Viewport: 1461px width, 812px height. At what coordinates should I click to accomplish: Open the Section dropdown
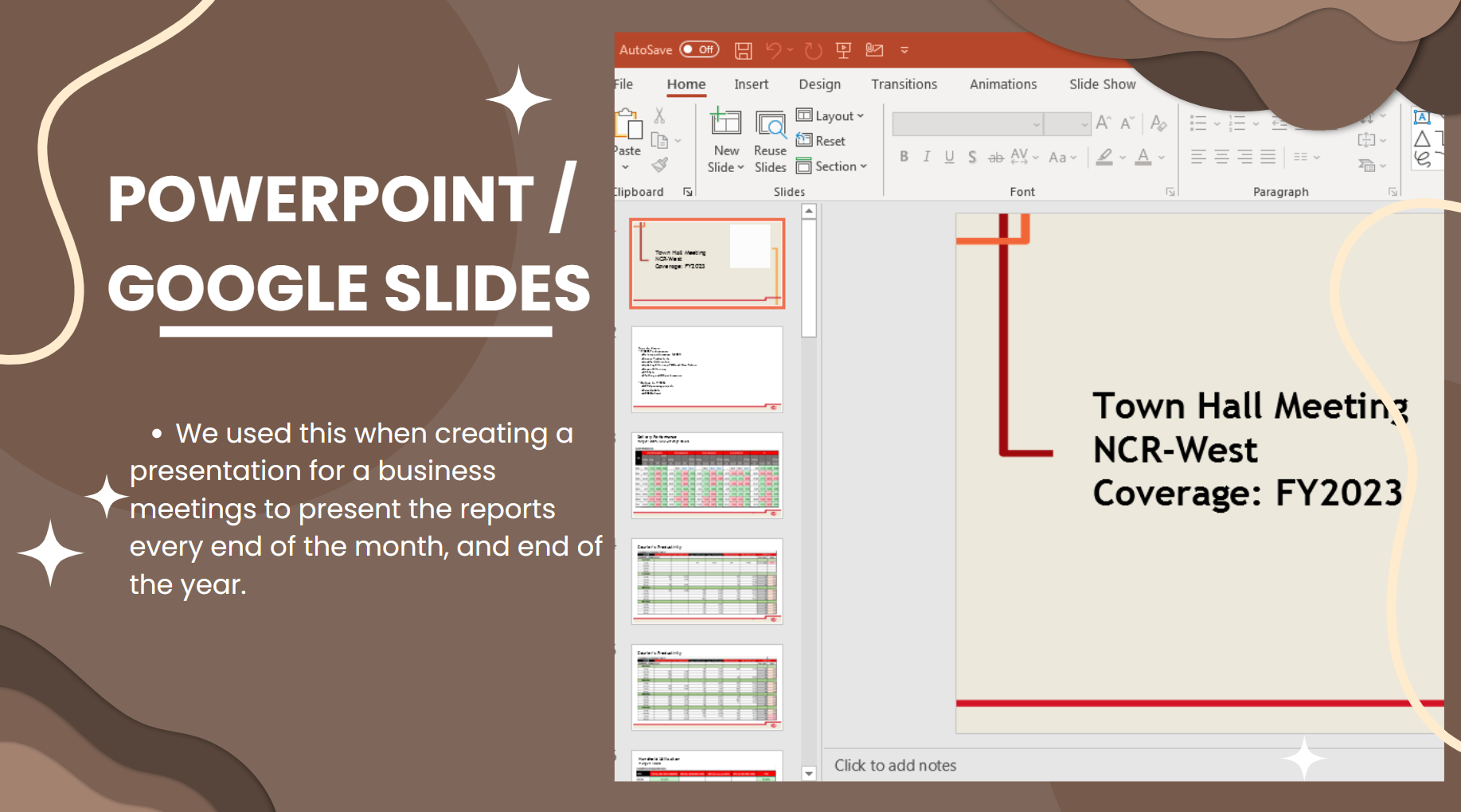832,166
